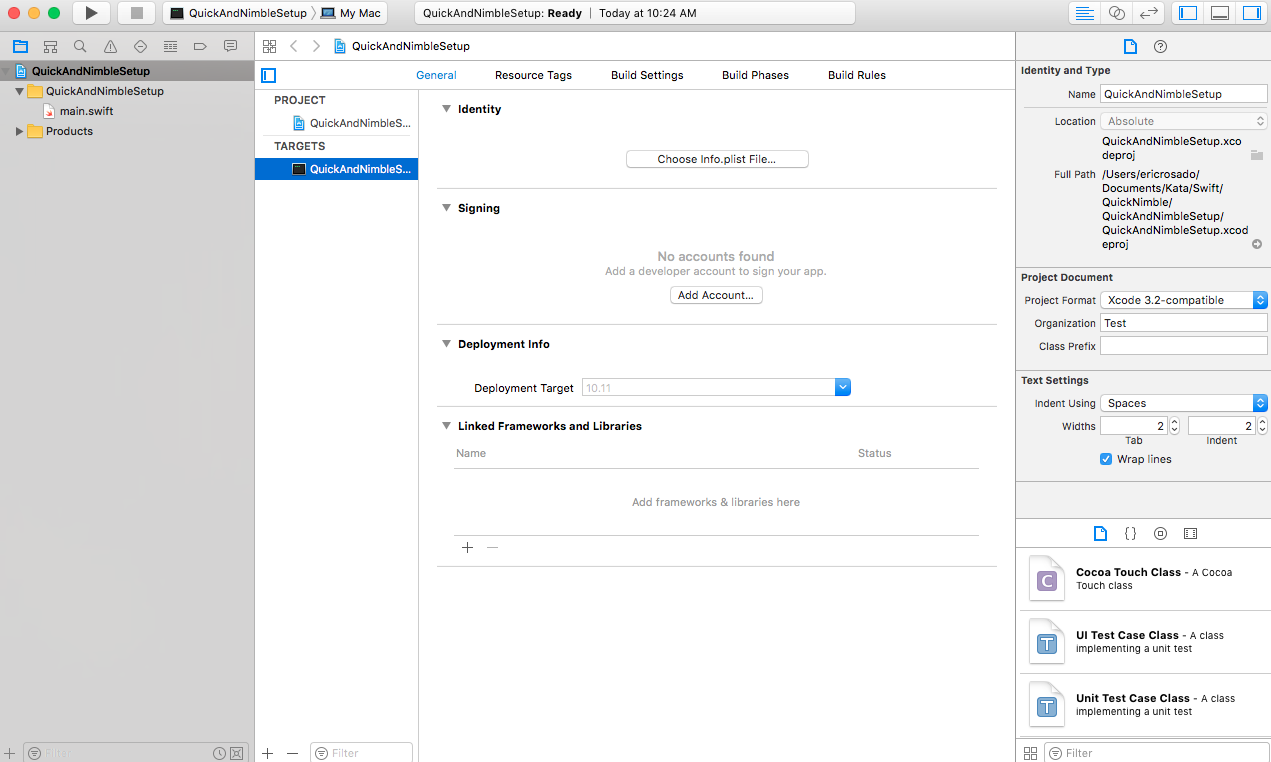Select the General tab

(x=436, y=75)
